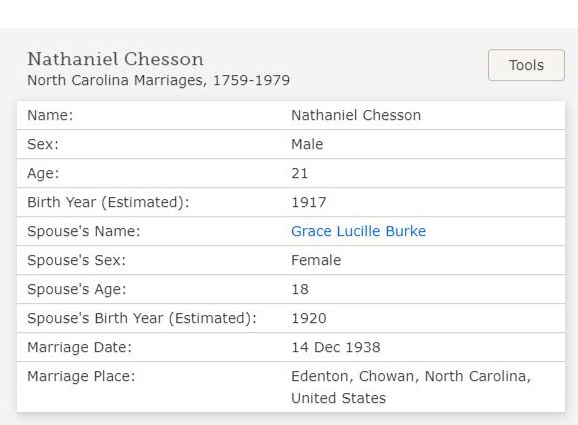Image resolution: width=578 pixels, height=425 pixels.
Task: Click the Birth Year (Estimated) label
Action: [108, 202]
